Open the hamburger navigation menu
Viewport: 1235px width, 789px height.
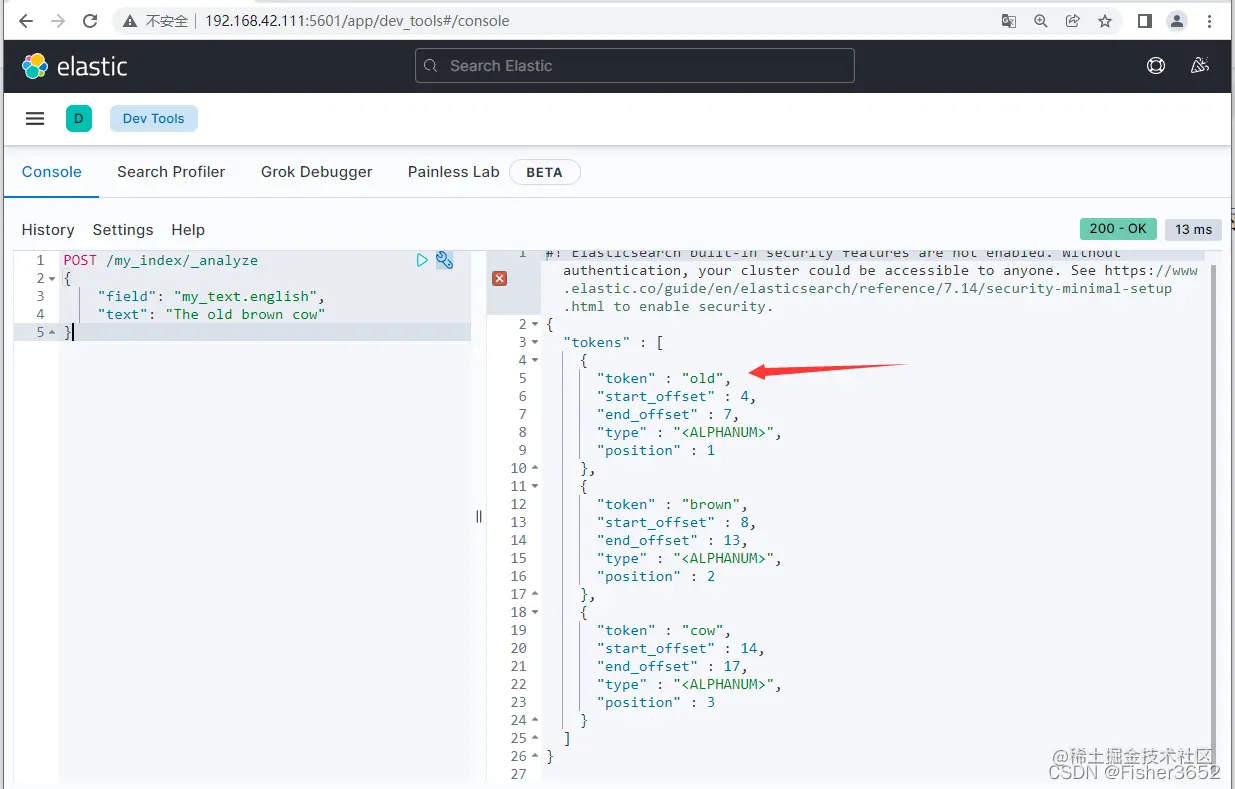[35, 118]
